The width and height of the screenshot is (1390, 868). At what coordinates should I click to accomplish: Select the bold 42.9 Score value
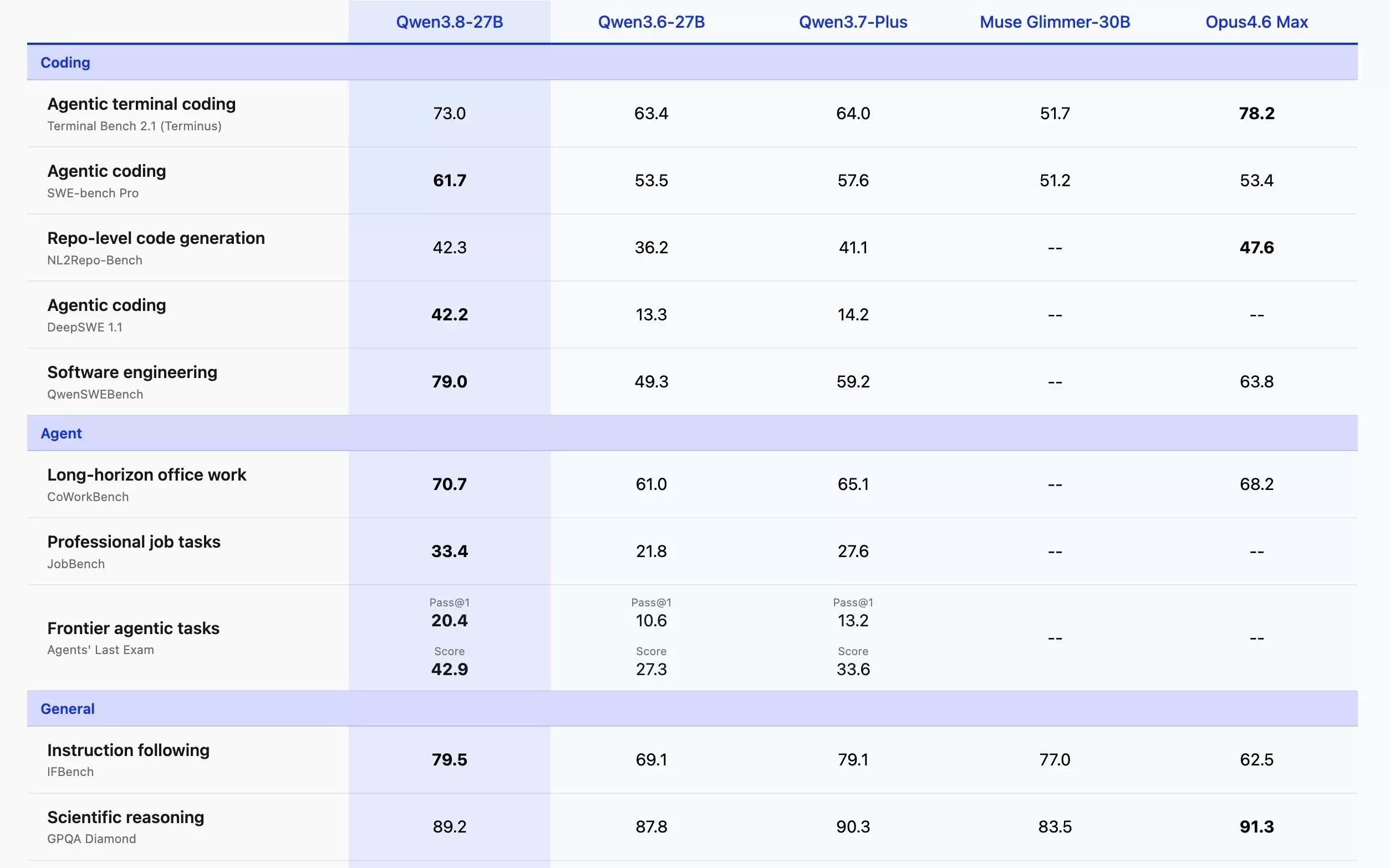(x=450, y=670)
